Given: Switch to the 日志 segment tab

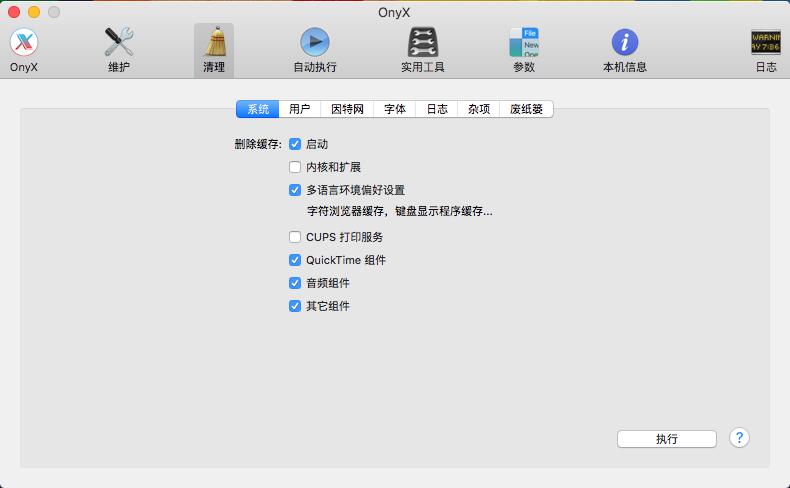Looking at the screenshot, I should point(436,109).
